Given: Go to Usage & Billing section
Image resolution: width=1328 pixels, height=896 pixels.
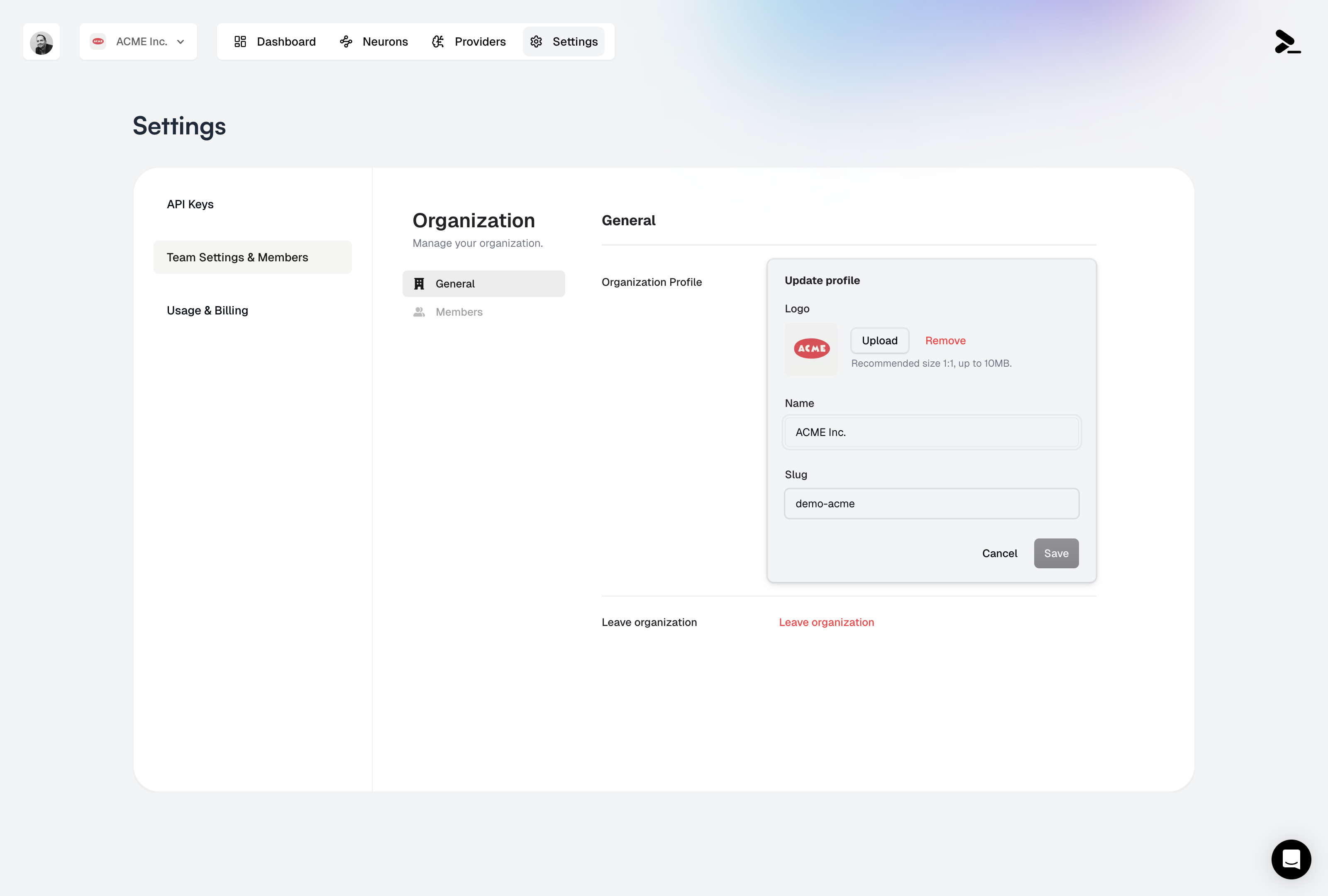Looking at the screenshot, I should (x=207, y=311).
